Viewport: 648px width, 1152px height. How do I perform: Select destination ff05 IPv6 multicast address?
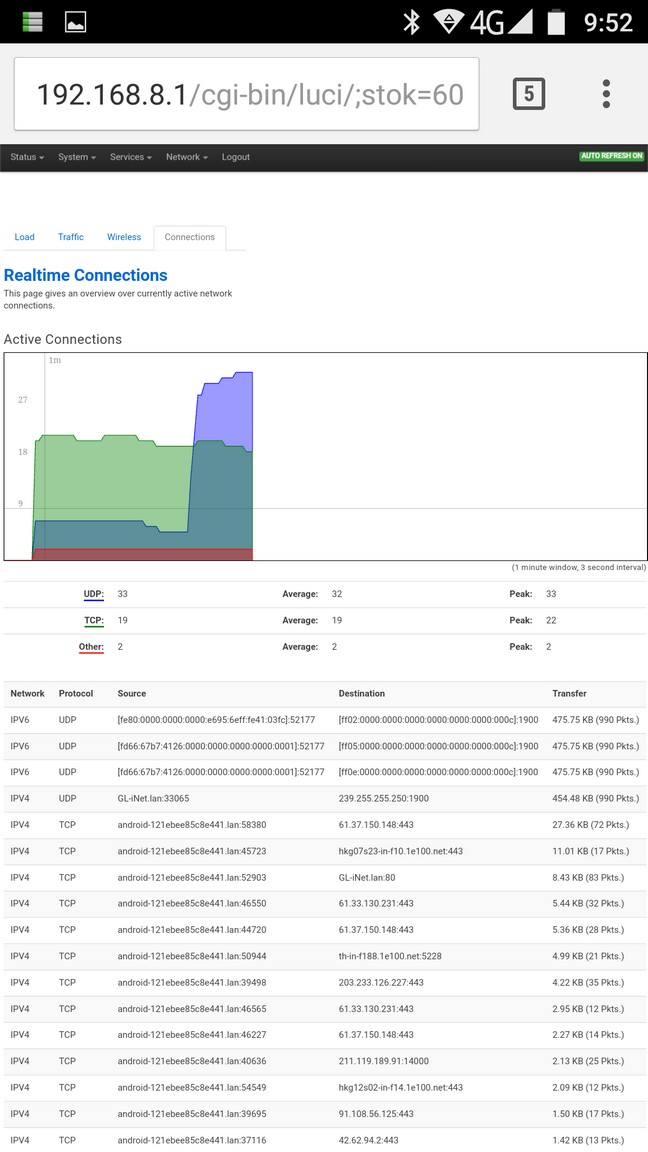439,746
